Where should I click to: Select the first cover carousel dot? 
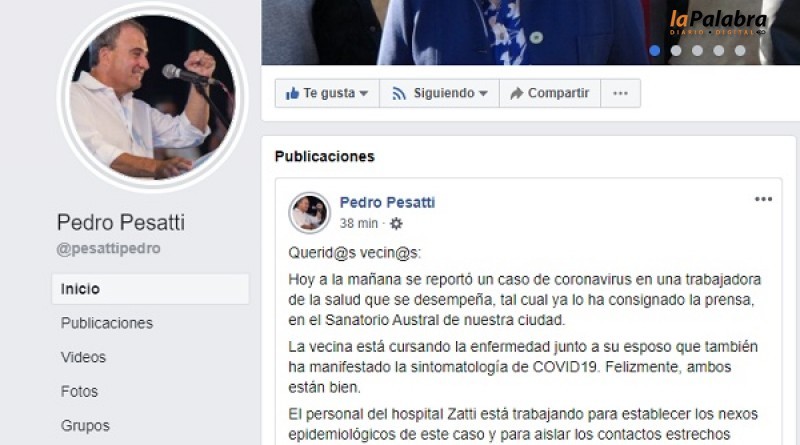655,51
